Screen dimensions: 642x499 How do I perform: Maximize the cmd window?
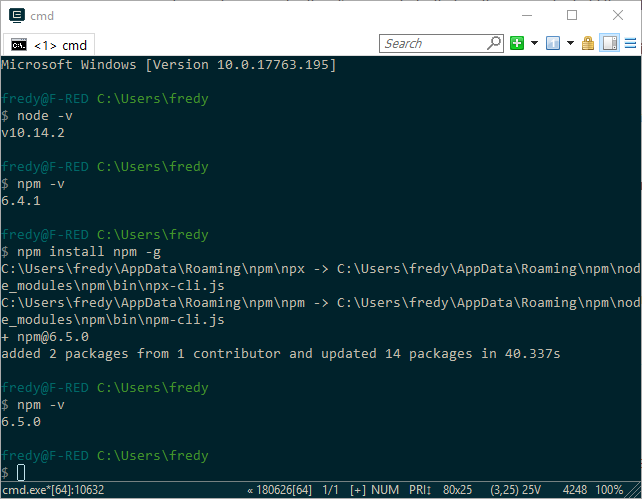(x=572, y=15)
